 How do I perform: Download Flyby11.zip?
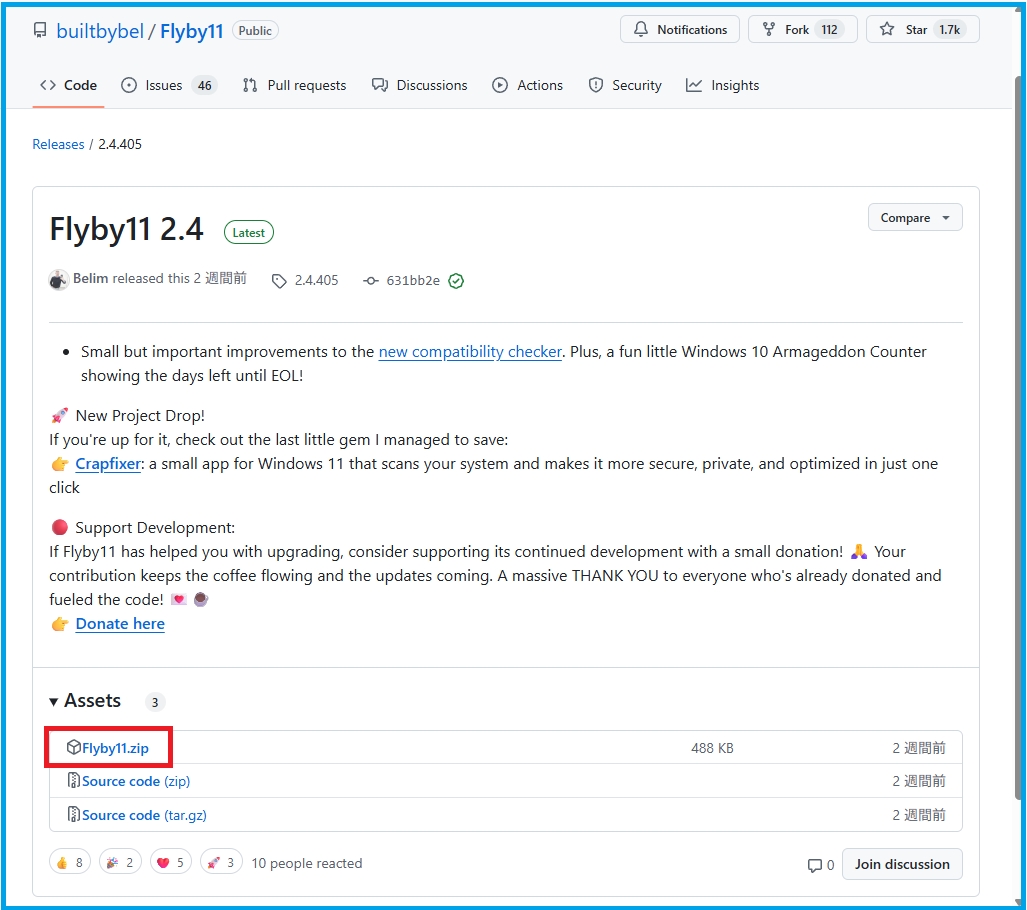click(x=115, y=748)
